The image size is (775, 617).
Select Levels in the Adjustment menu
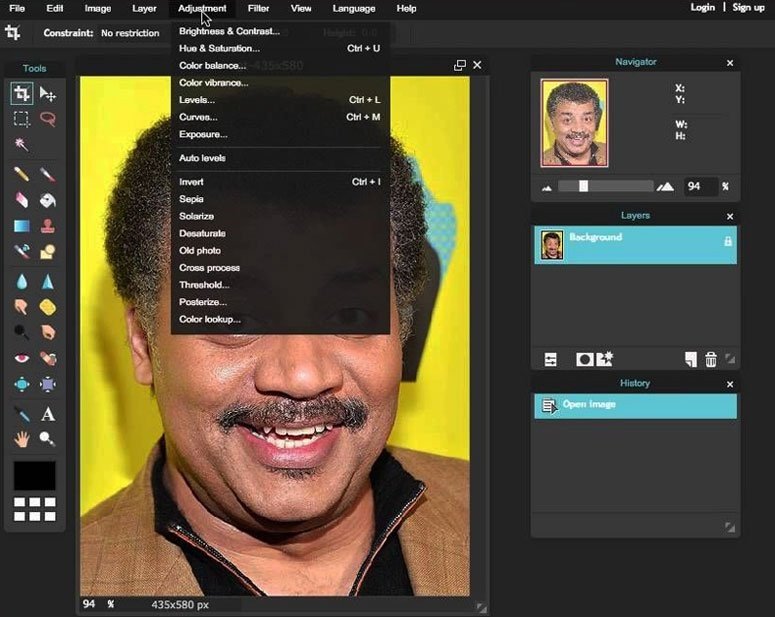point(280,100)
